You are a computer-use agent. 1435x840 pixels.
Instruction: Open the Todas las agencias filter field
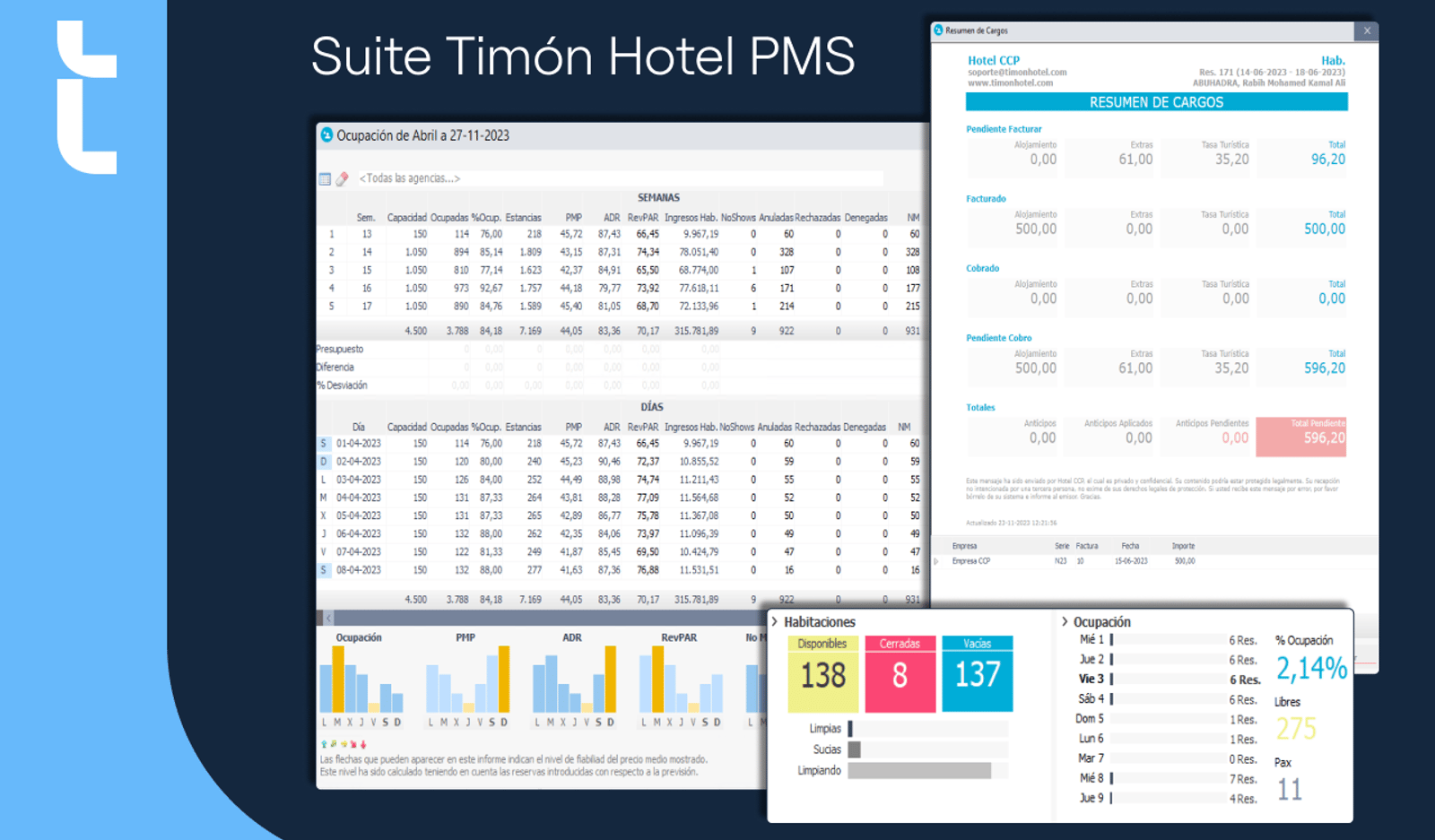click(620, 178)
